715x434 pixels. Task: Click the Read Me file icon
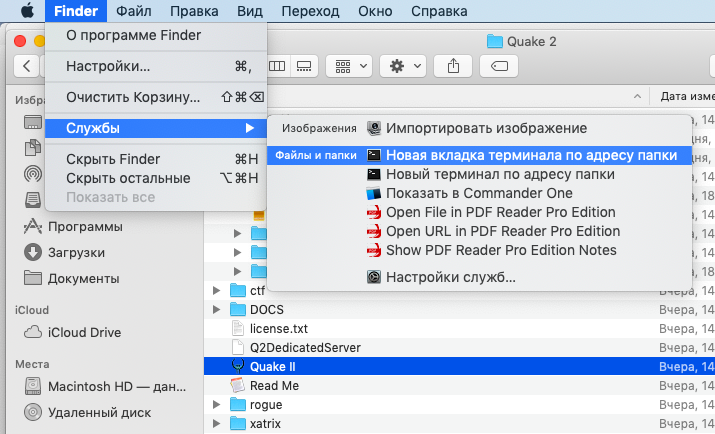click(x=238, y=386)
